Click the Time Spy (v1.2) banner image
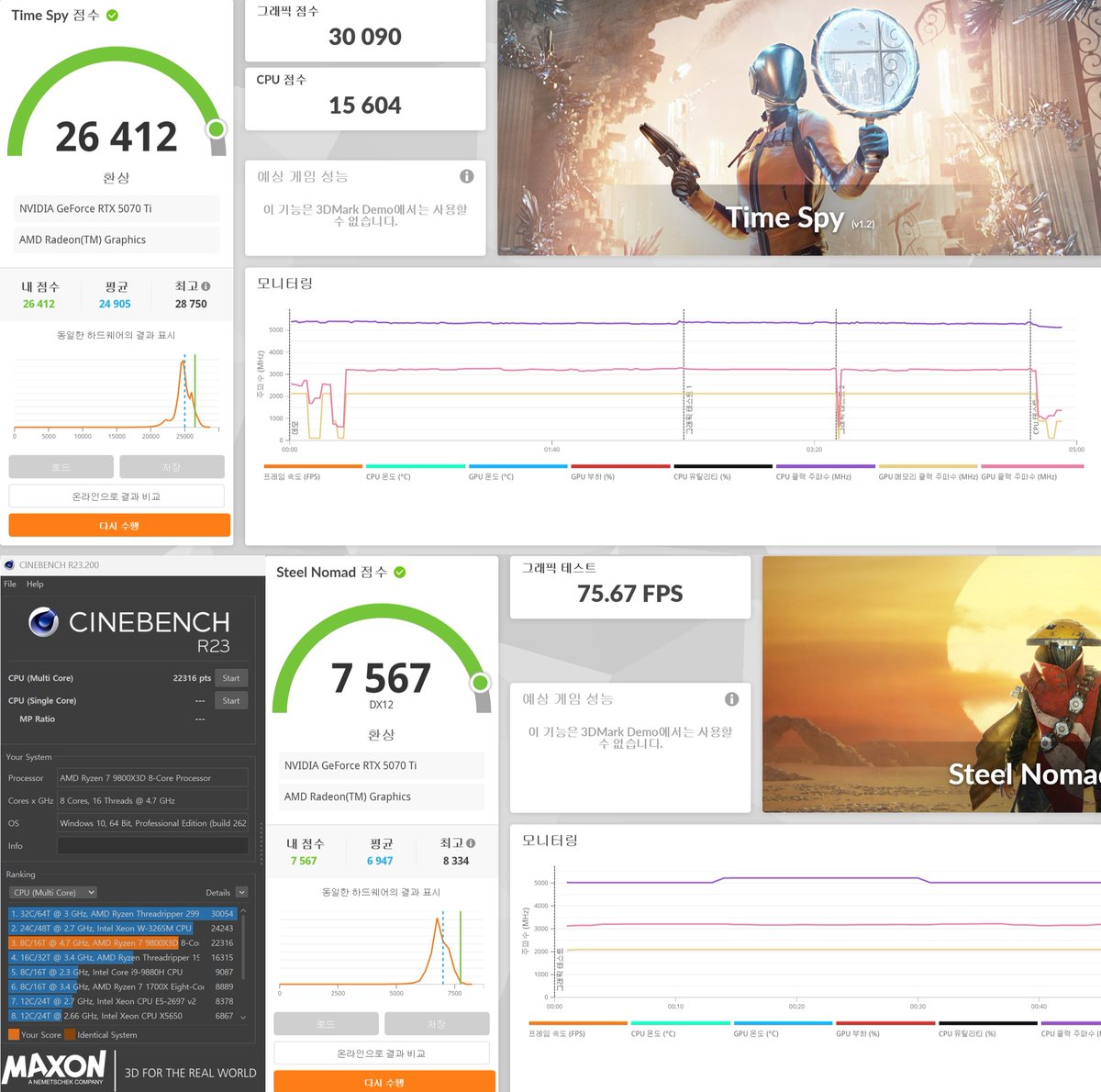This screenshot has width=1101, height=1092. click(x=799, y=128)
